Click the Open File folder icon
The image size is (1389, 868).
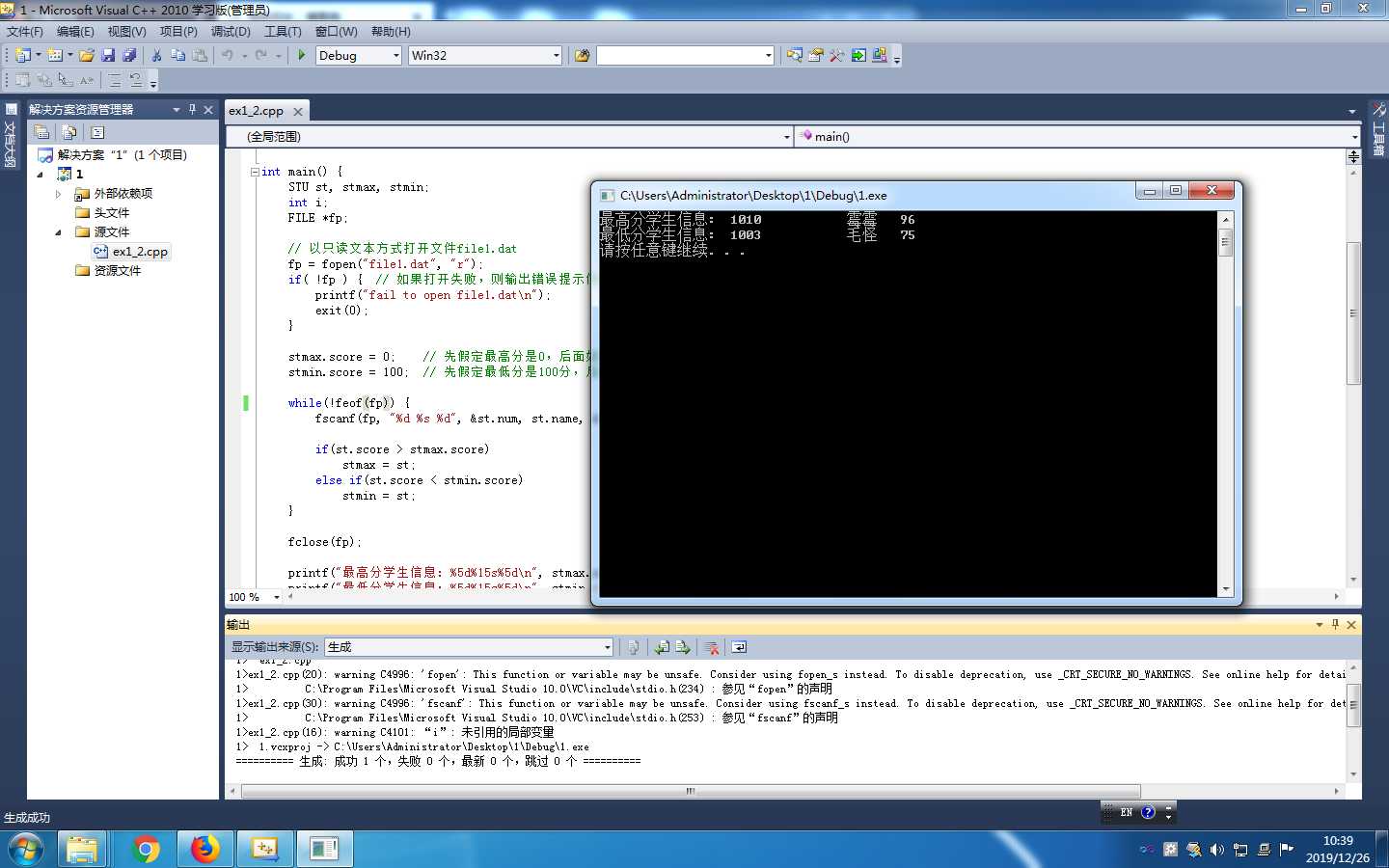click(x=87, y=55)
